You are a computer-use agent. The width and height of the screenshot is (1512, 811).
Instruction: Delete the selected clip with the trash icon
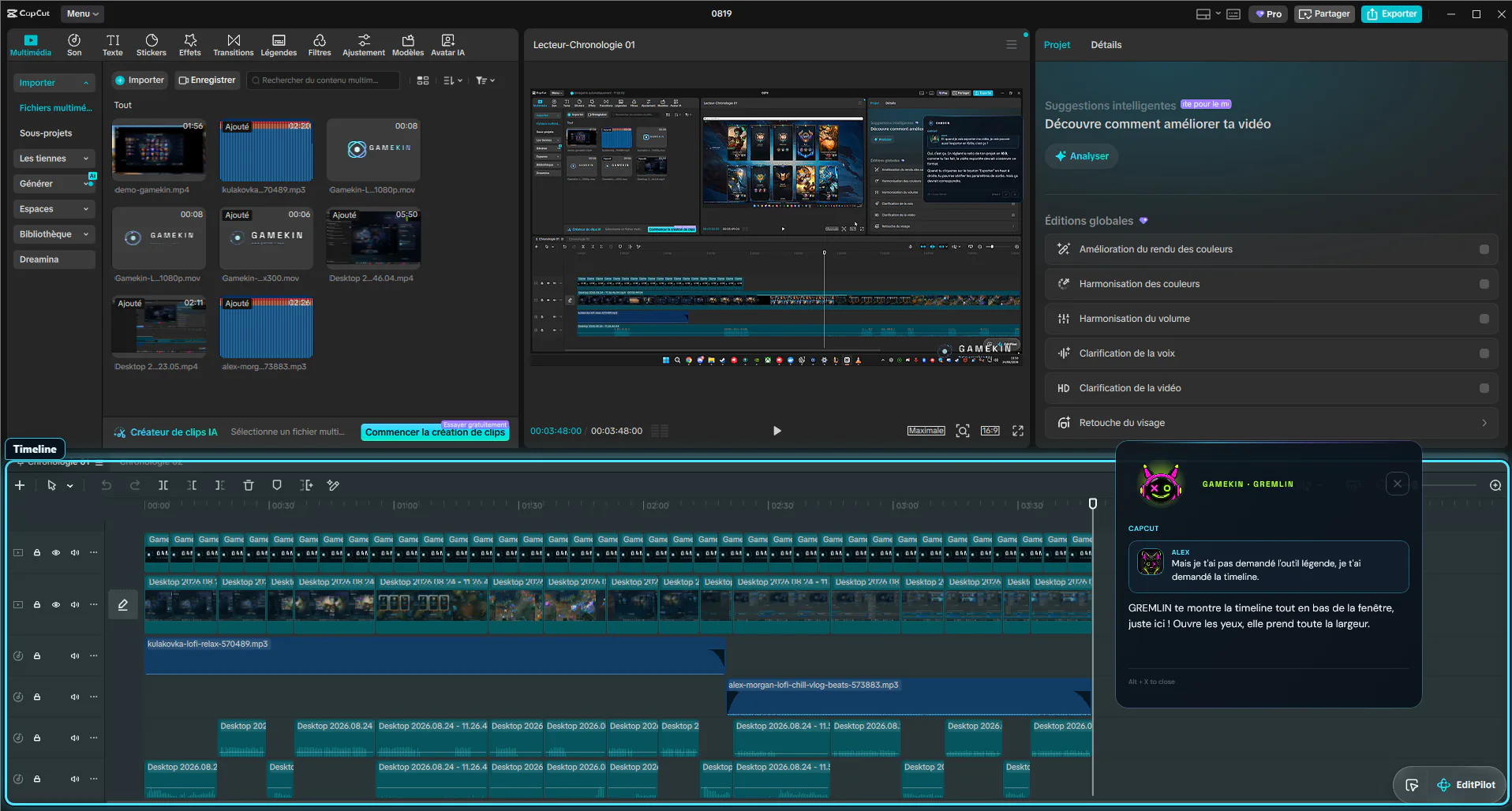point(249,485)
